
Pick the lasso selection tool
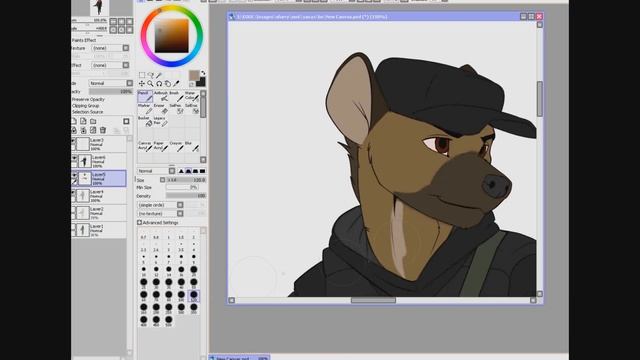tap(151, 75)
